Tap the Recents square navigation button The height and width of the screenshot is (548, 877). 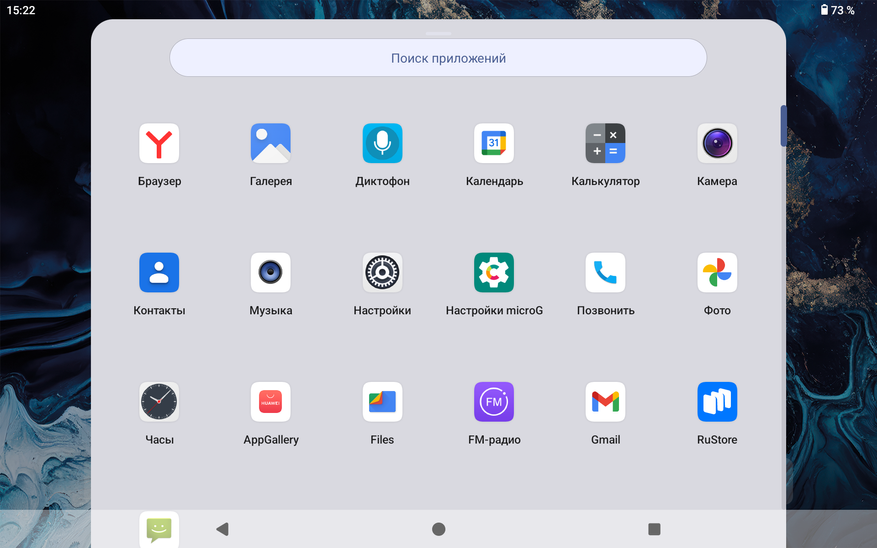click(654, 529)
